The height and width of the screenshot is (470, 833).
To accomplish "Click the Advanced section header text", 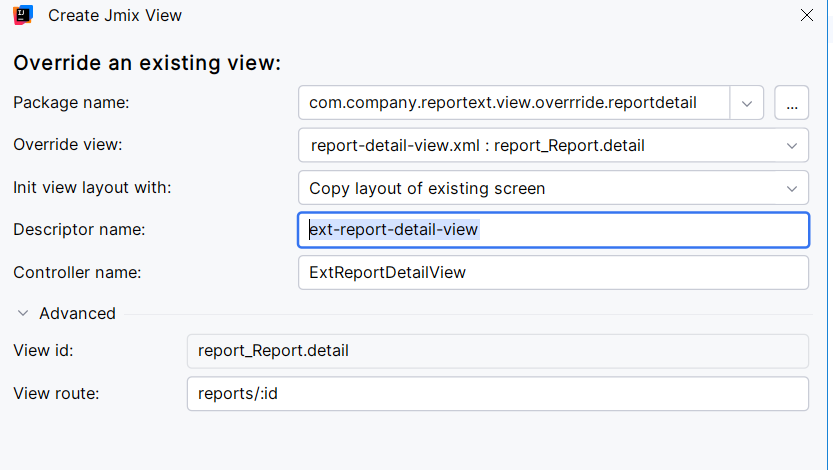I will [77, 314].
